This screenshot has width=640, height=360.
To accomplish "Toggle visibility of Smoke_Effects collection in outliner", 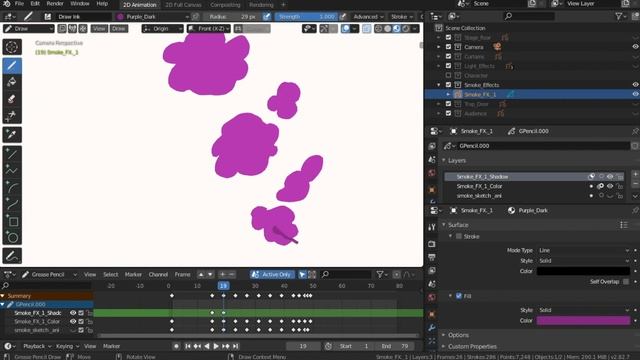I will point(635,85).
